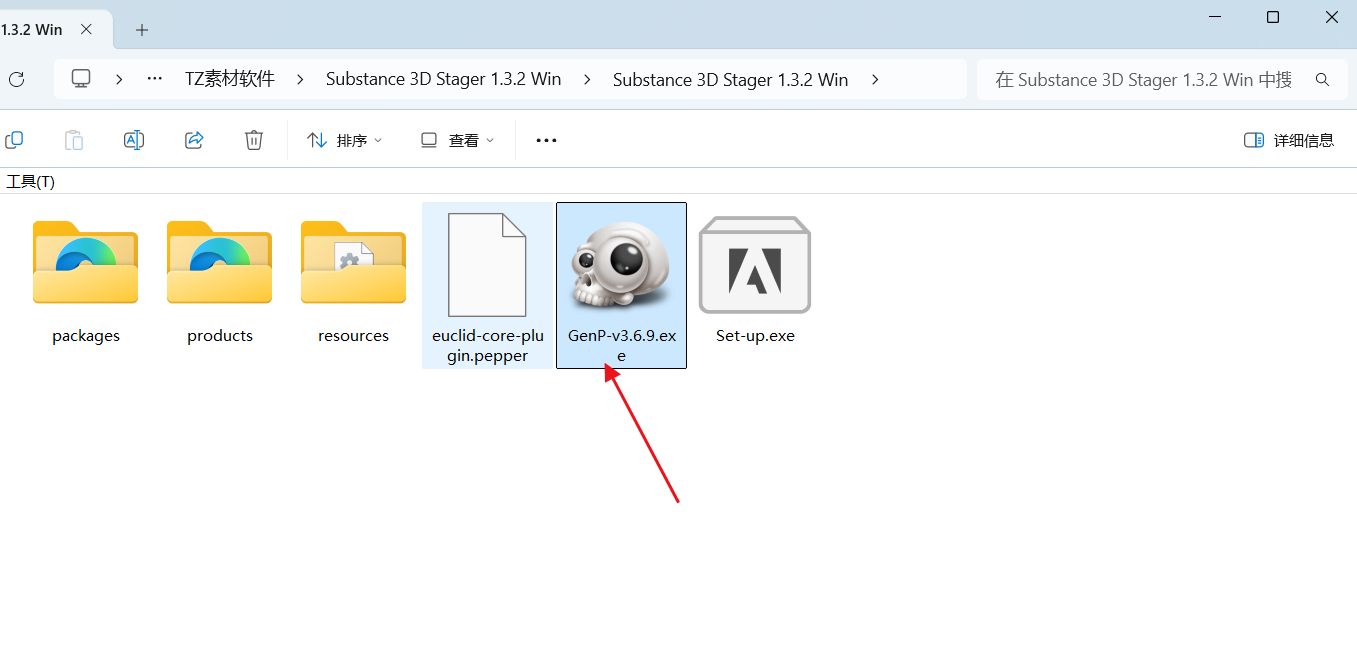
Task: Click the 'GenP-v3.6.9.exe' file name
Action: tap(621, 346)
